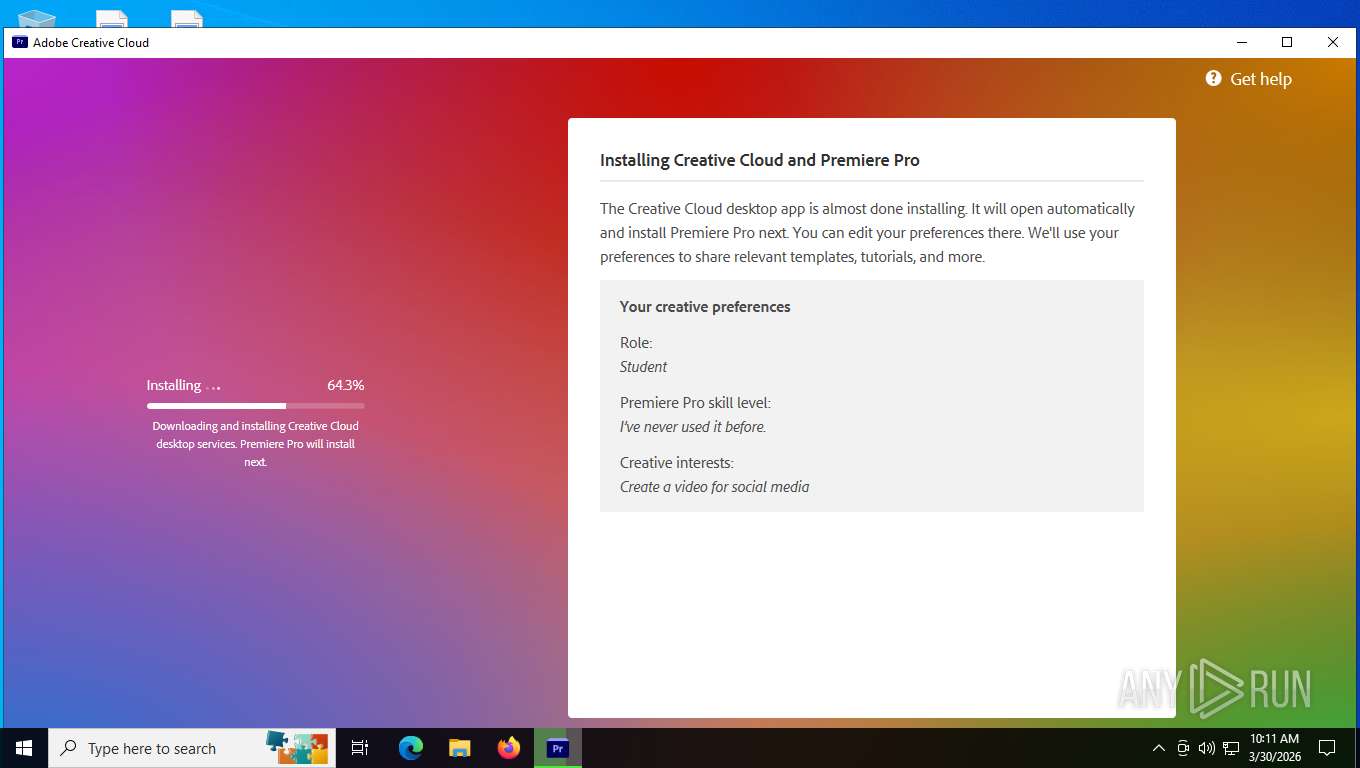The image size is (1360, 768).
Task: Click the Premiere Pro skill level label
Action: (x=695, y=403)
